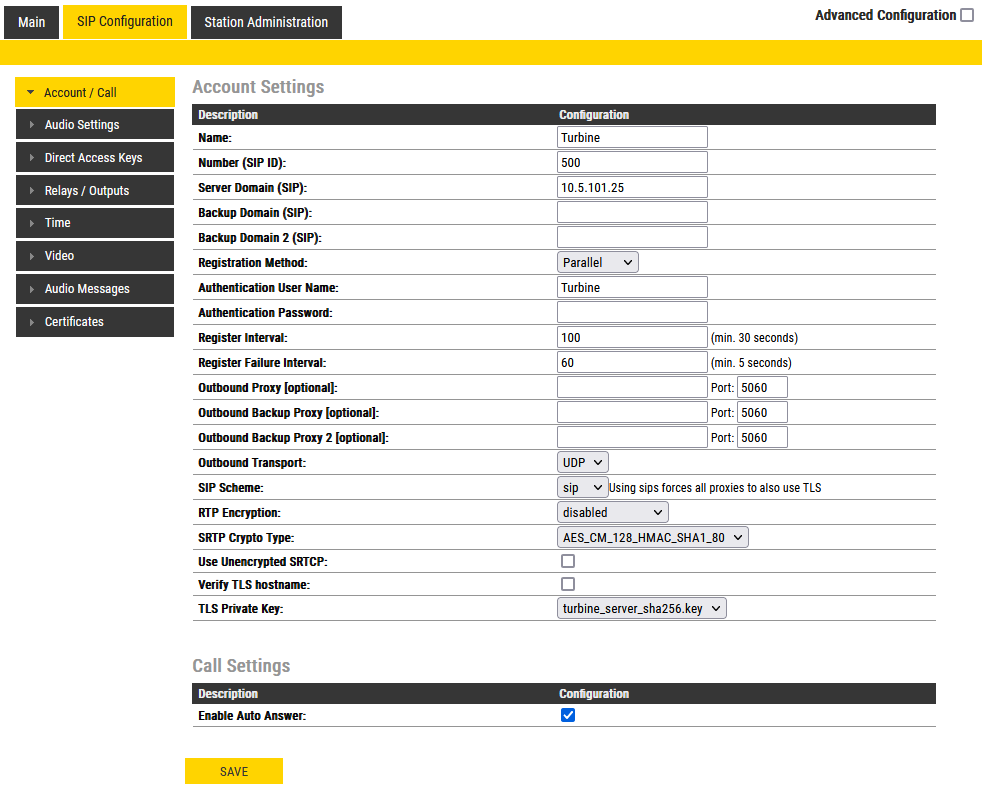Uncheck Enable Auto Answer
Screen dimensions: 982x792
click(568, 715)
